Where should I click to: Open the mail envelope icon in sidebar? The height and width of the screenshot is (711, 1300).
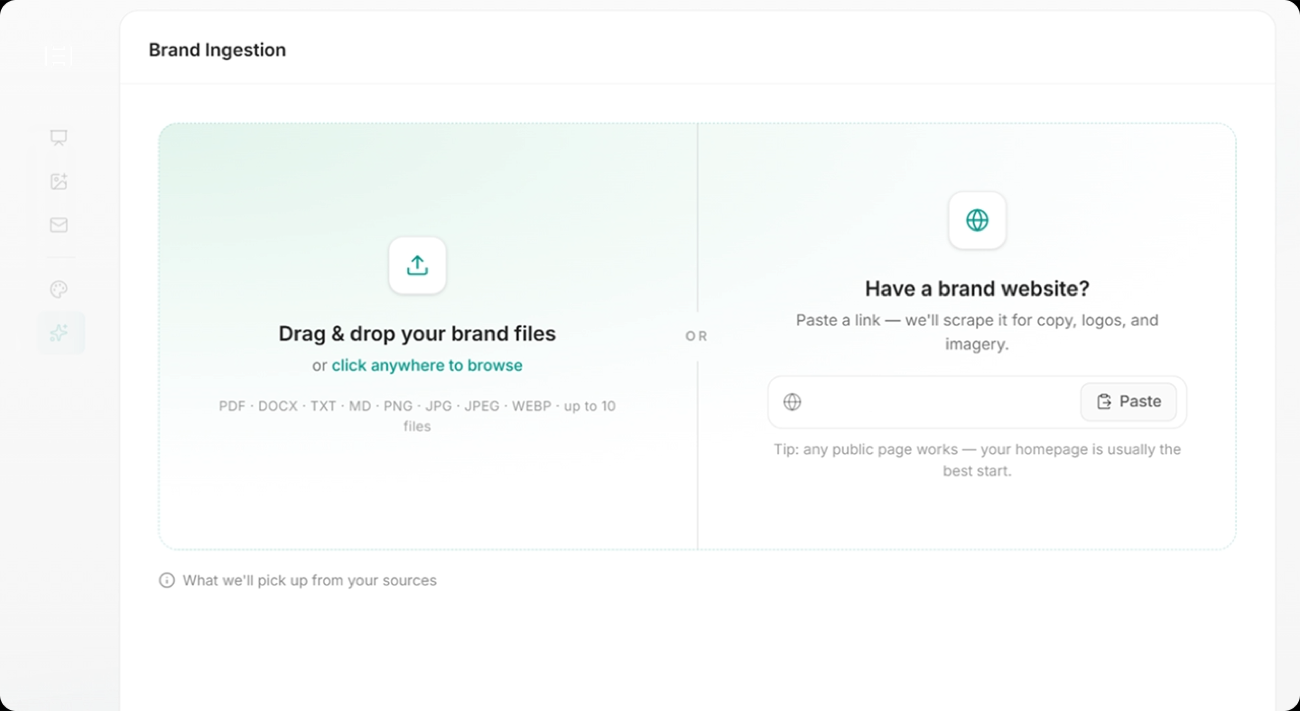[x=59, y=225]
